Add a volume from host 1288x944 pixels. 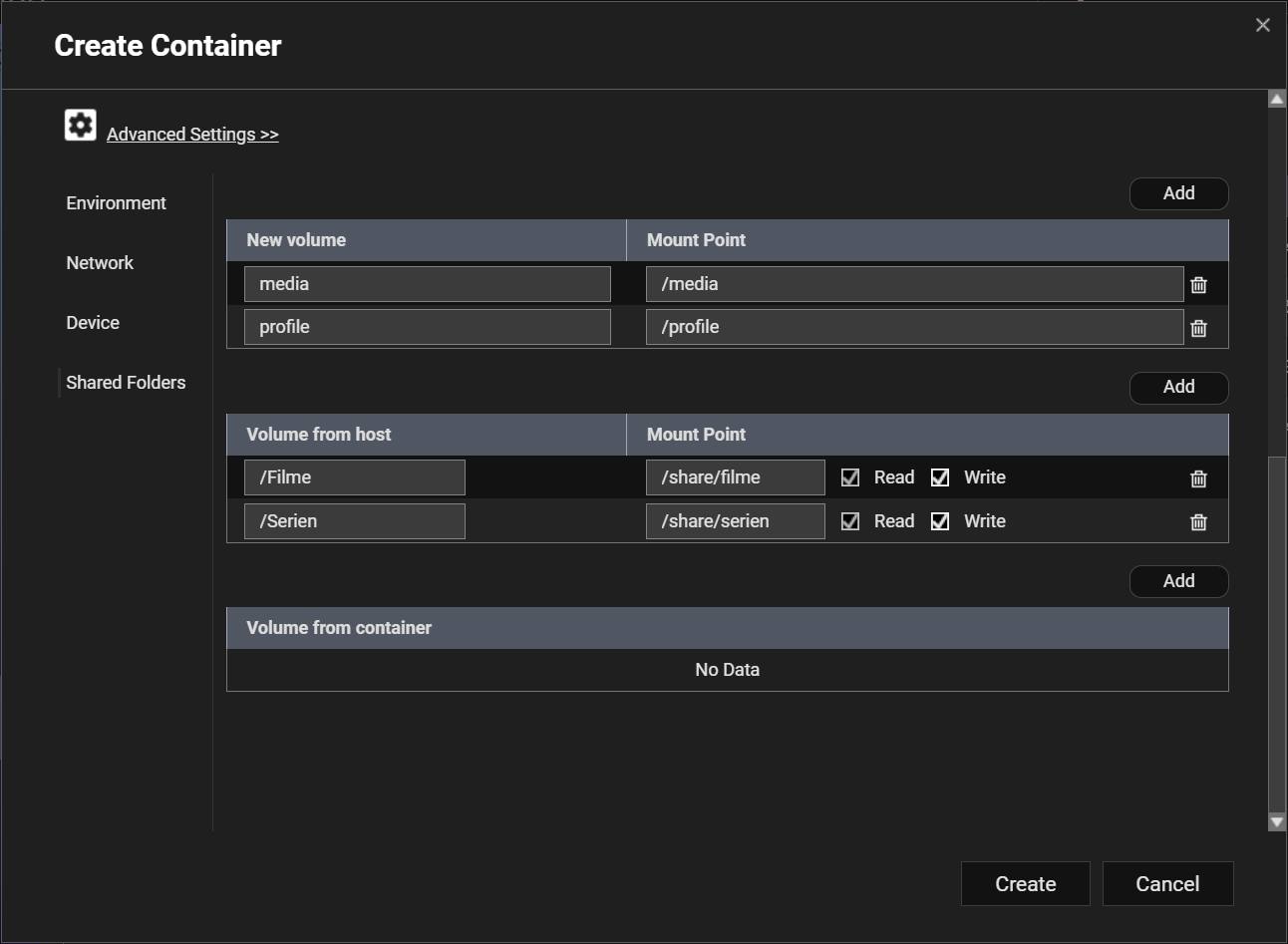(x=1178, y=387)
